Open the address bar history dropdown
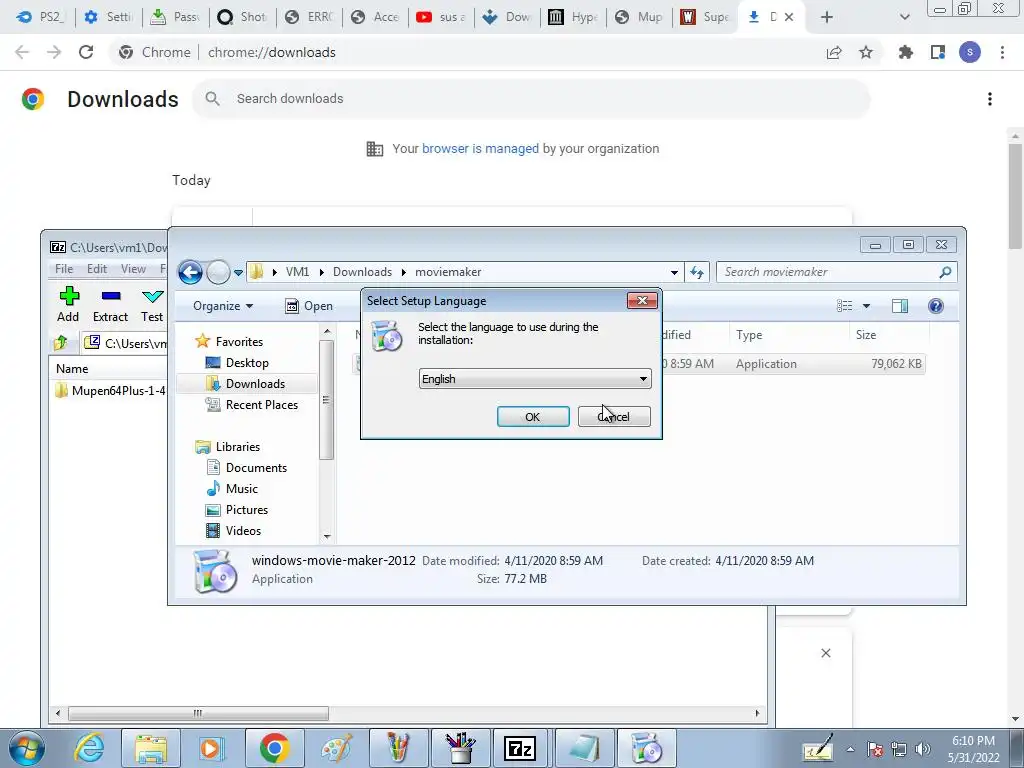The image size is (1024, 768). tap(674, 272)
